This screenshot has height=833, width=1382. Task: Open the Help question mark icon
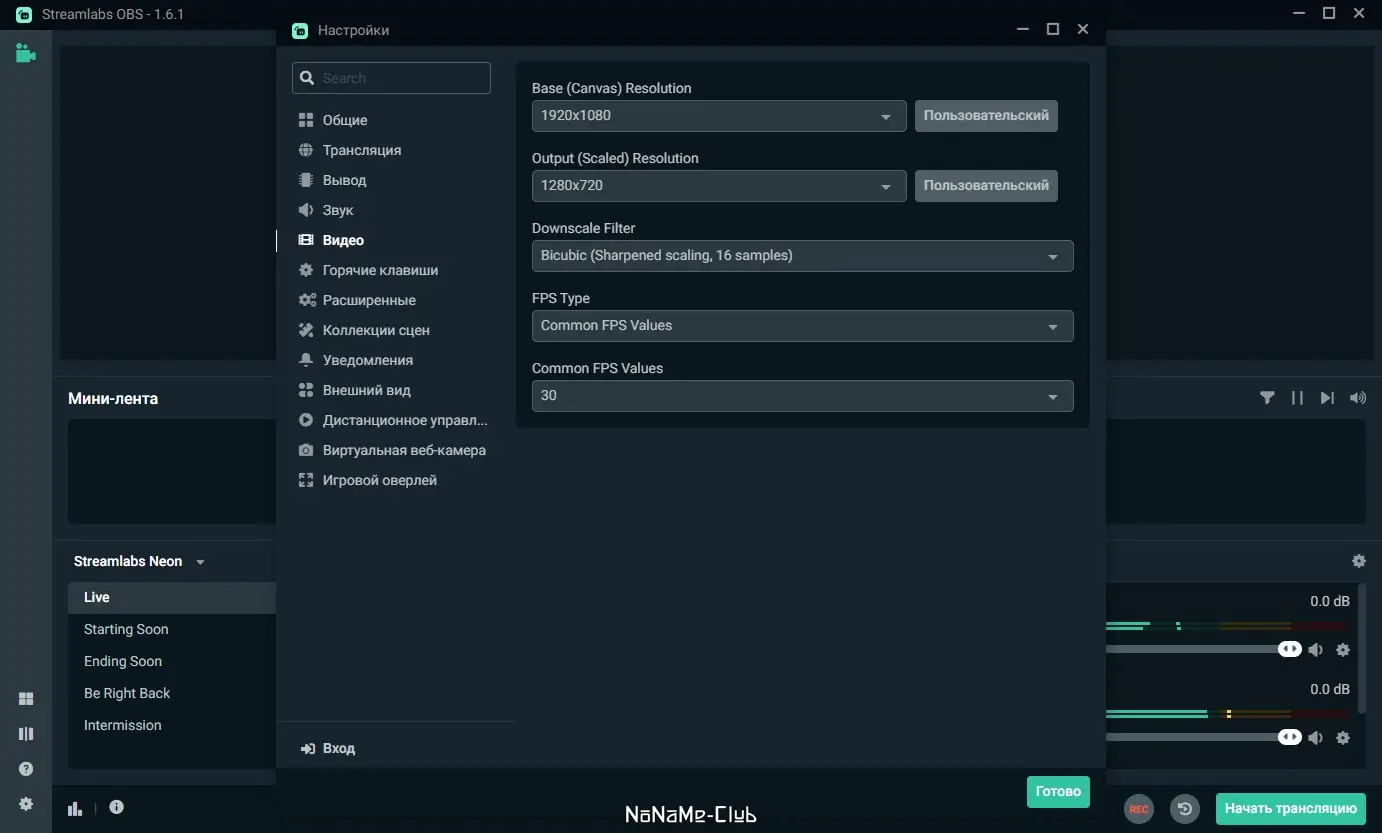(x=26, y=769)
